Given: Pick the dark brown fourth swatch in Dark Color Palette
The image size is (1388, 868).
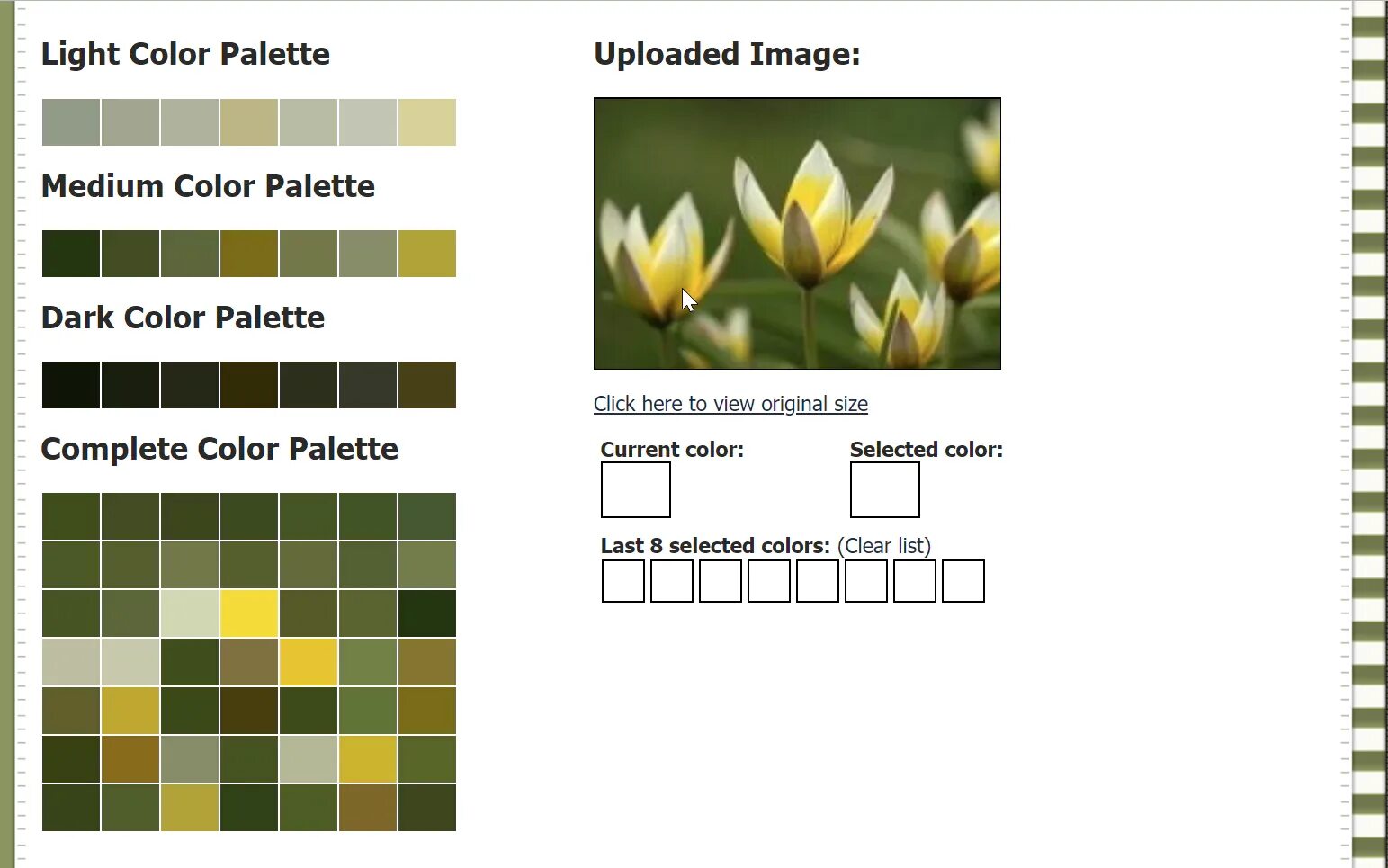Looking at the screenshot, I should coord(249,385).
